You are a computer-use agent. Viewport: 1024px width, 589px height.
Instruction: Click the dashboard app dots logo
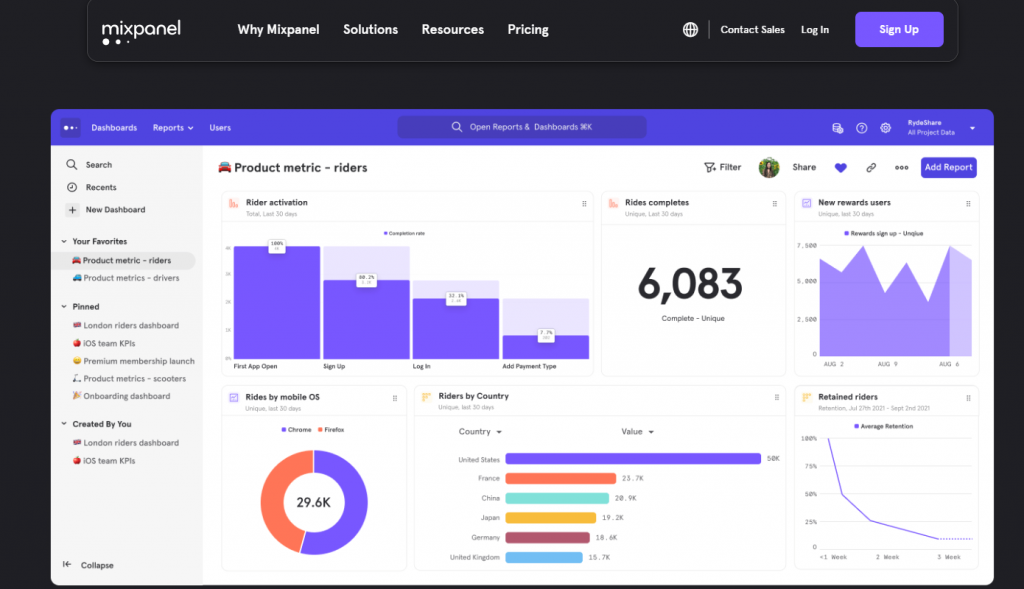[71, 127]
